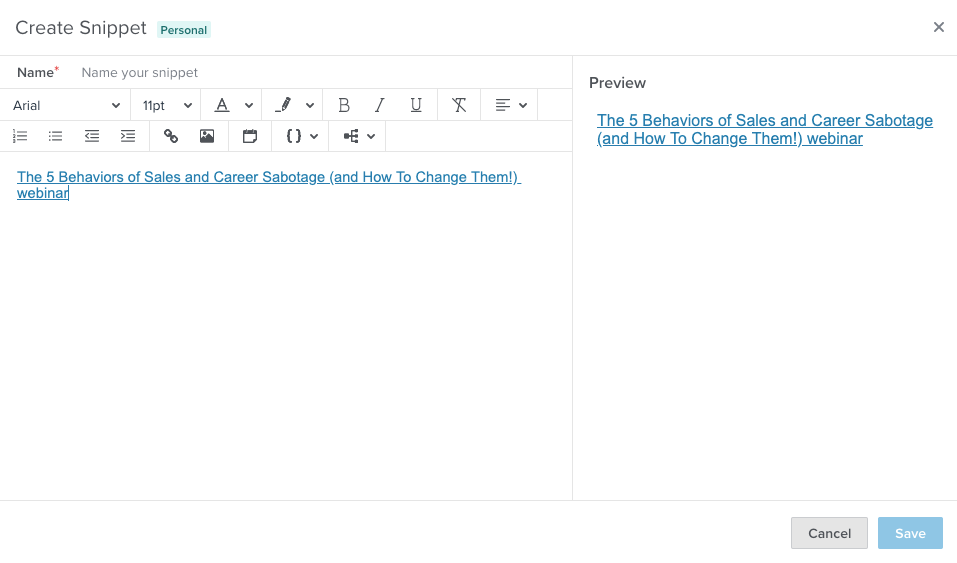Click the calendar icon in toolbar

point(250,136)
